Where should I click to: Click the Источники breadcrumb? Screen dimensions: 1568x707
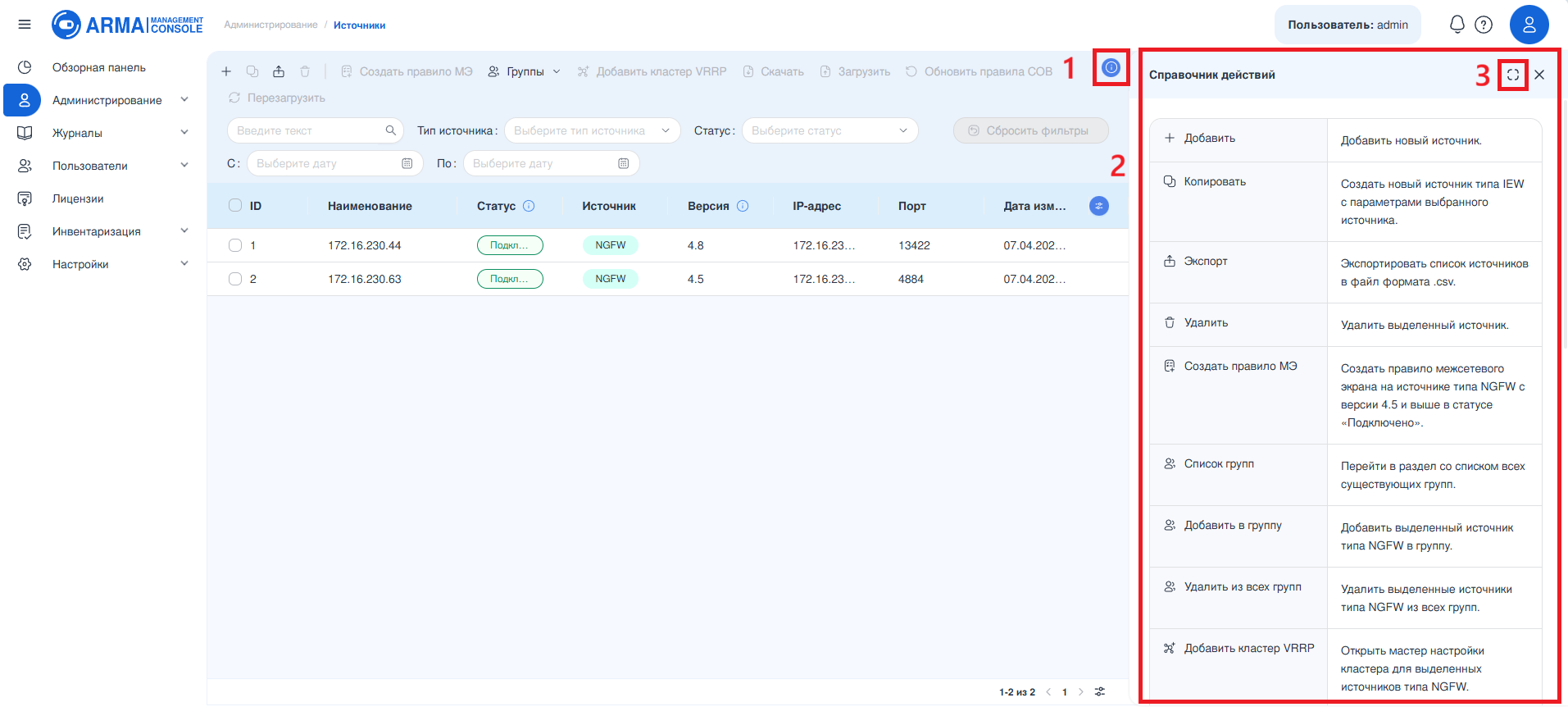(x=359, y=25)
